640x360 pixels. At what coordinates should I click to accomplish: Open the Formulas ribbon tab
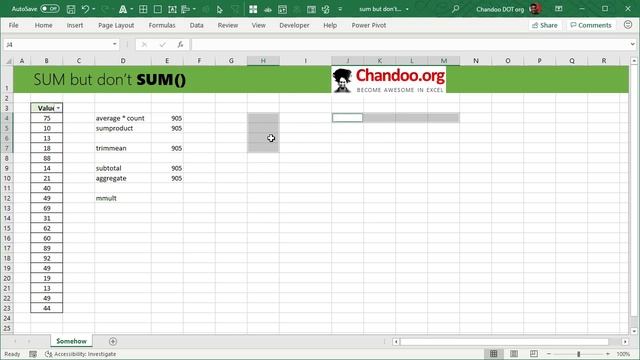[162, 25]
